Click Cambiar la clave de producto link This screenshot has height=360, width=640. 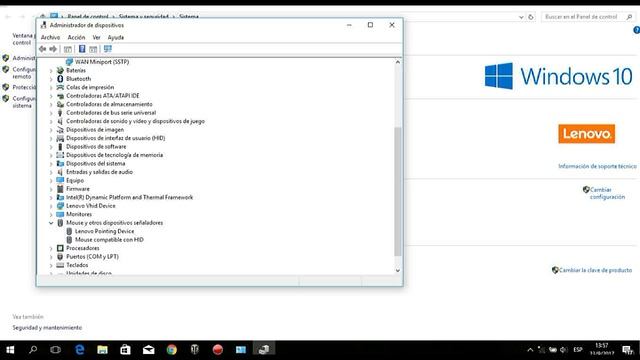tap(595, 270)
